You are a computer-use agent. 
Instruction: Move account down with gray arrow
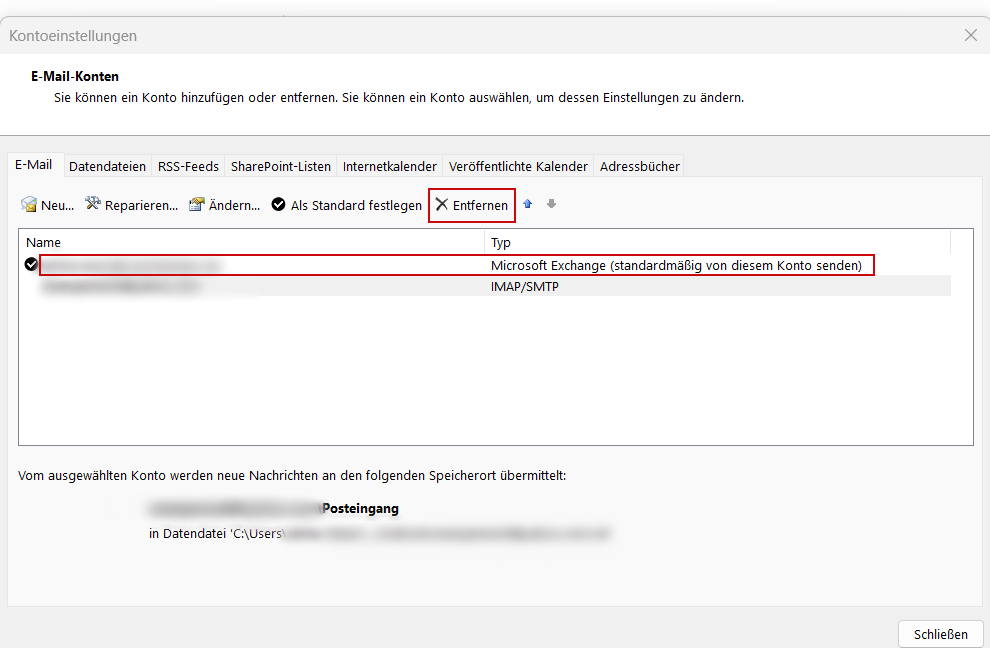point(551,204)
